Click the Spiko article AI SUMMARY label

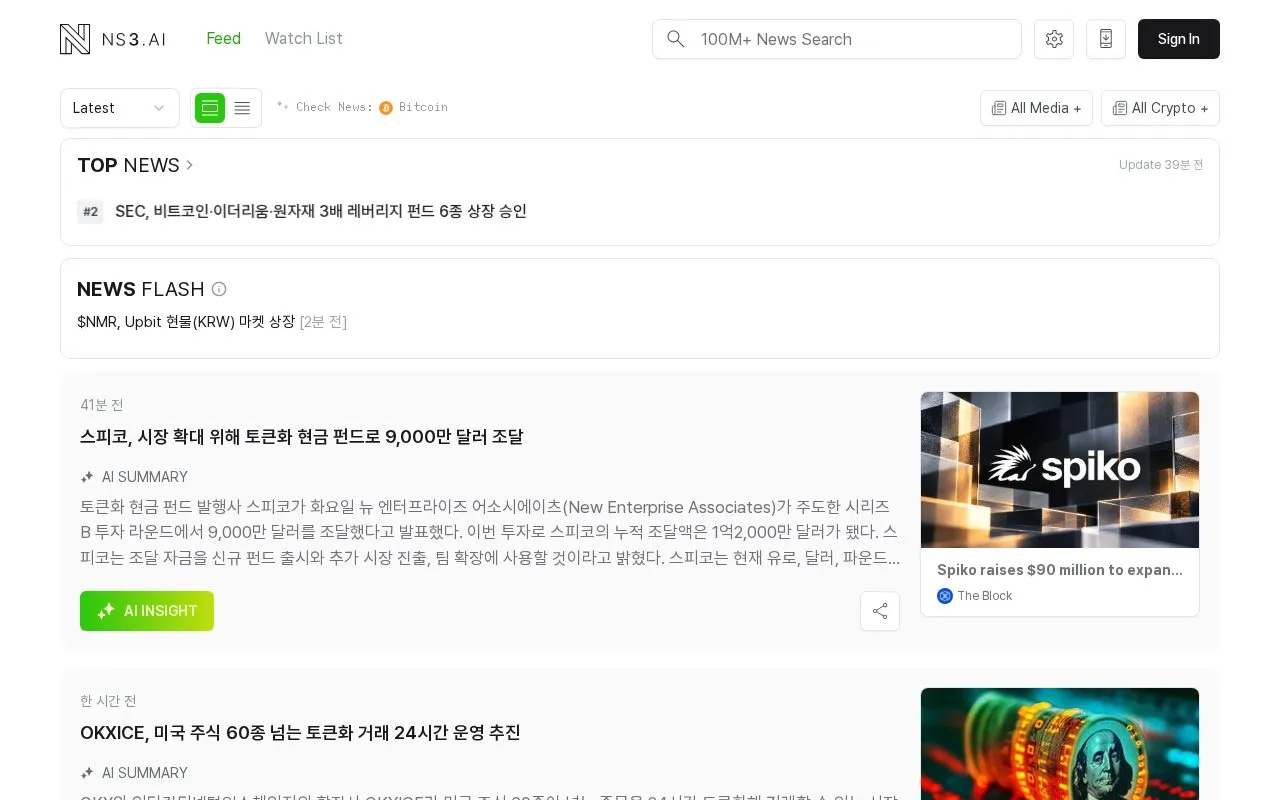(145, 477)
